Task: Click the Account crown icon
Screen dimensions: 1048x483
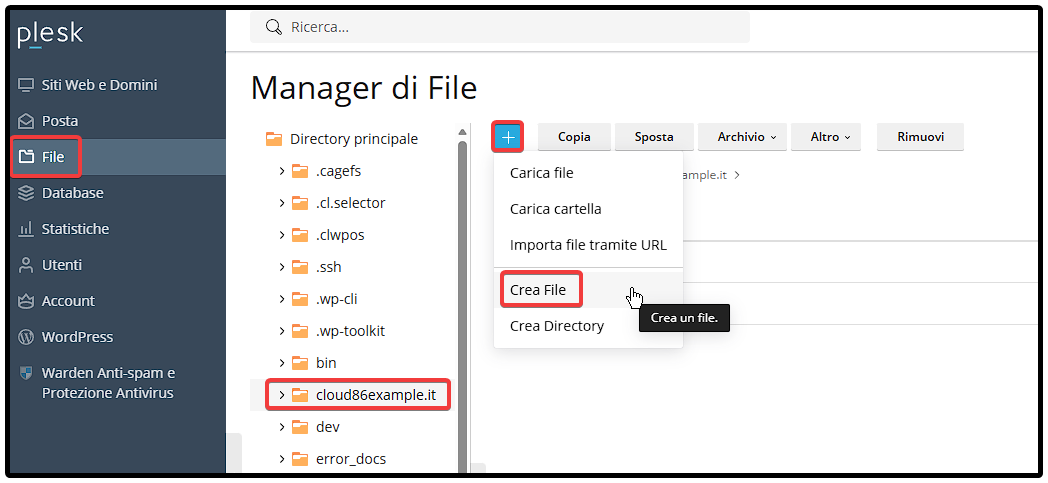Action: click(x=25, y=301)
